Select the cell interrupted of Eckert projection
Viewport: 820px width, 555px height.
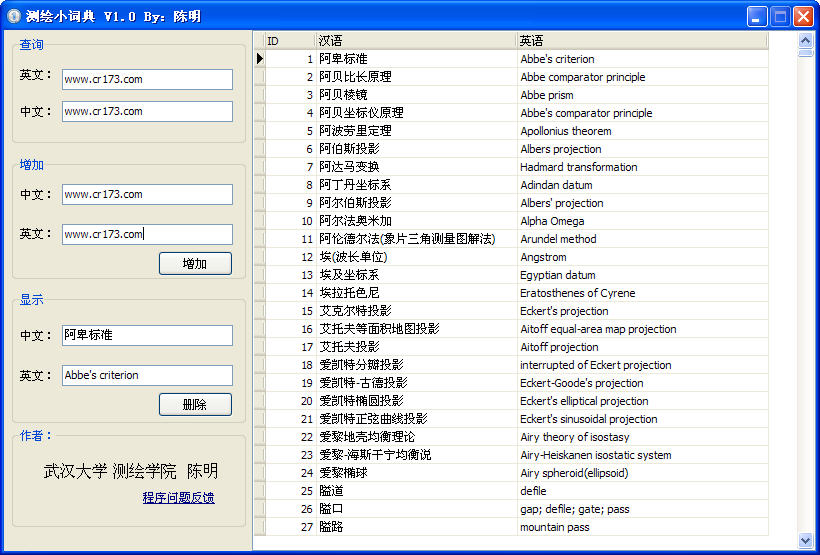tap(643, 365)
